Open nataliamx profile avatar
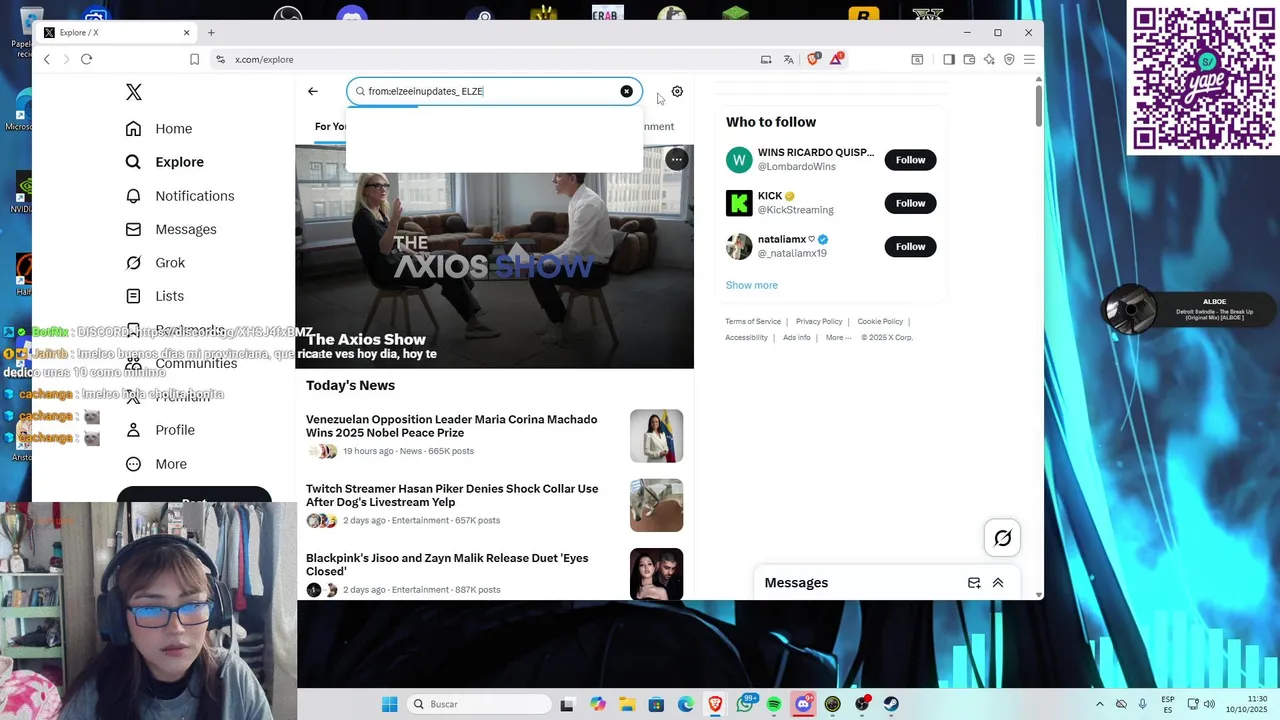This screenshot has width=1280, height=720. (x=739, y=246)
